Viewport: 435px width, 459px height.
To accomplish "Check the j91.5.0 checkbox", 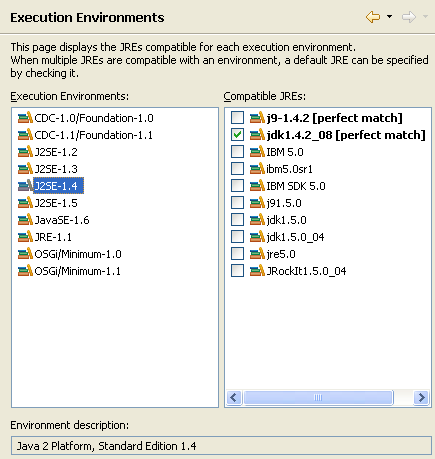I will click(237, 203).
